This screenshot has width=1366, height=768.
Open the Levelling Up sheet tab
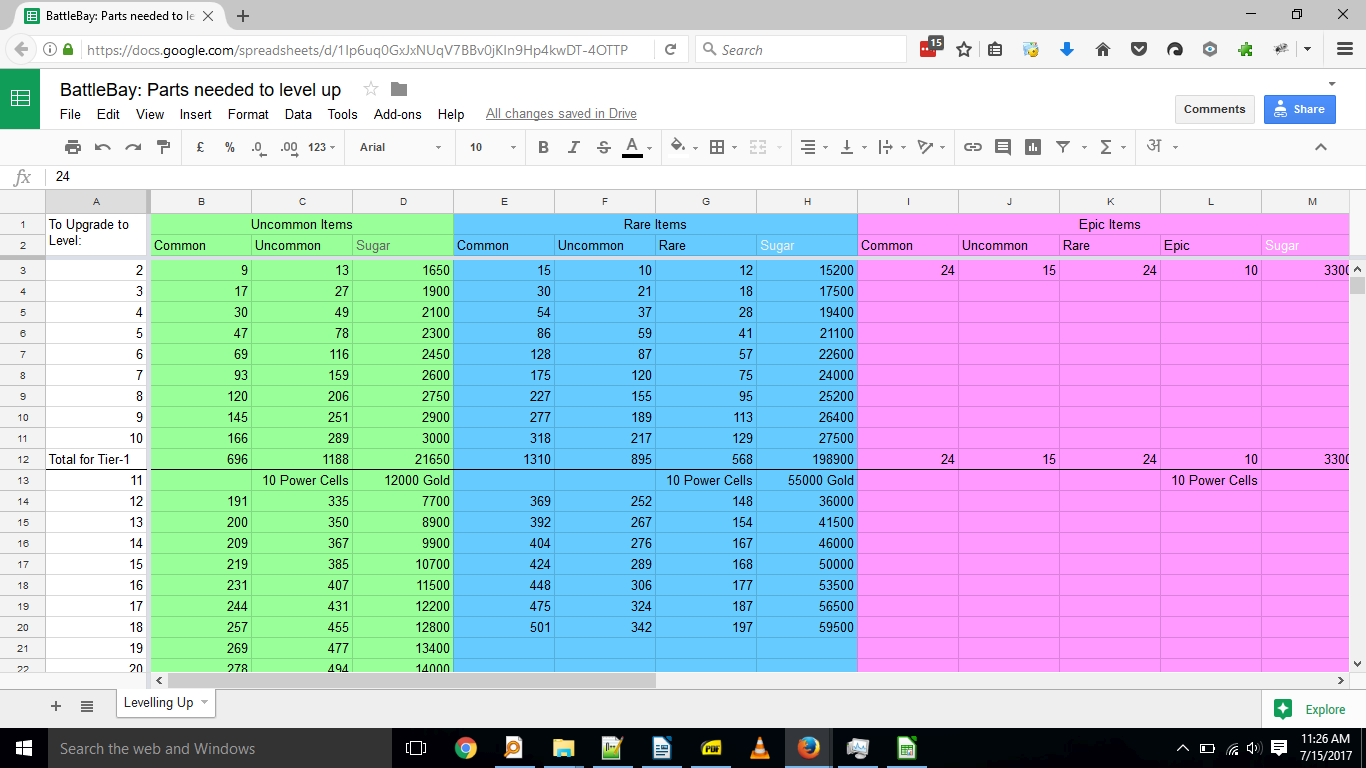pos(158,703)
